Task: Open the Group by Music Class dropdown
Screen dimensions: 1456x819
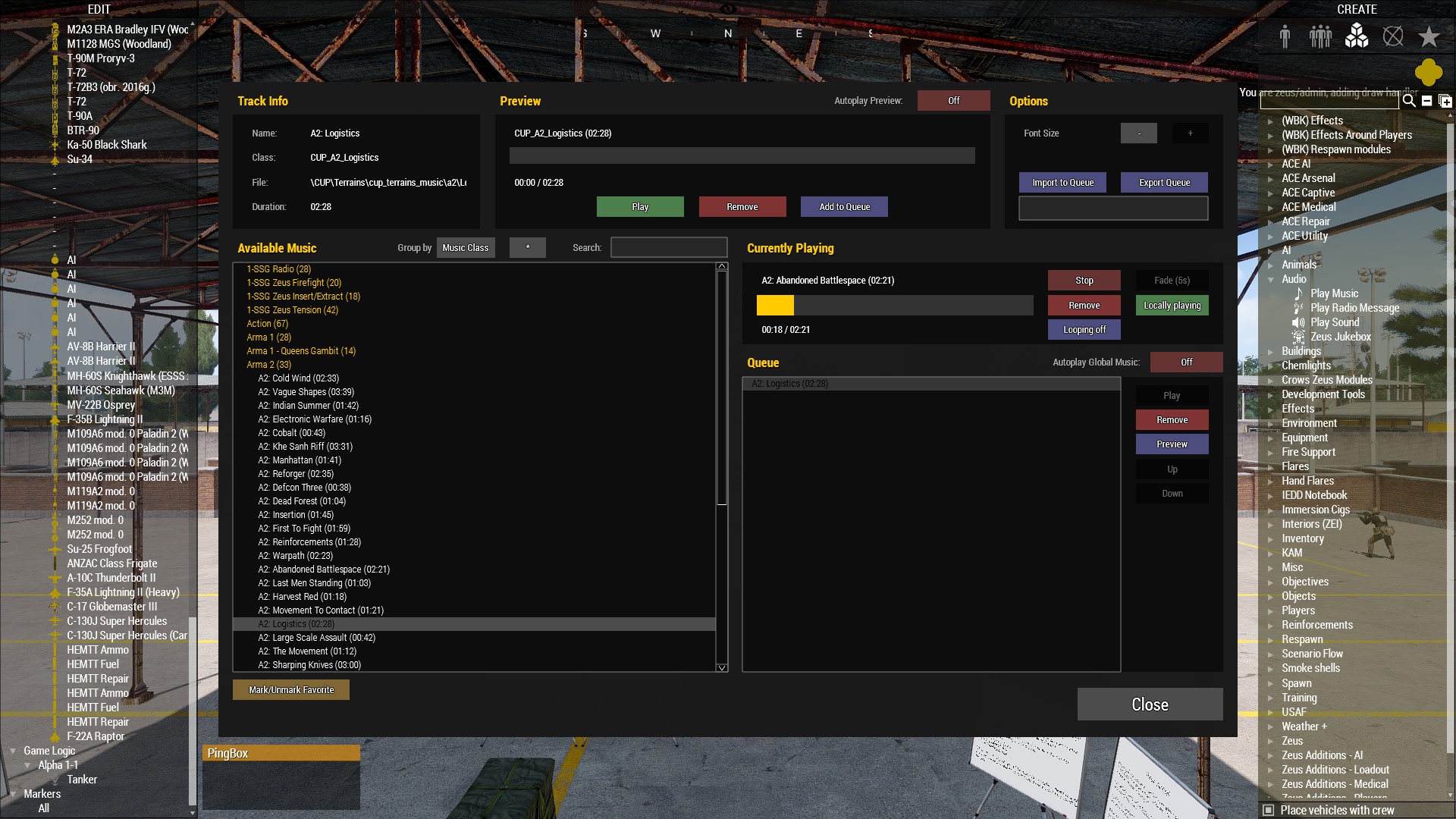Action: coord(466,248)
